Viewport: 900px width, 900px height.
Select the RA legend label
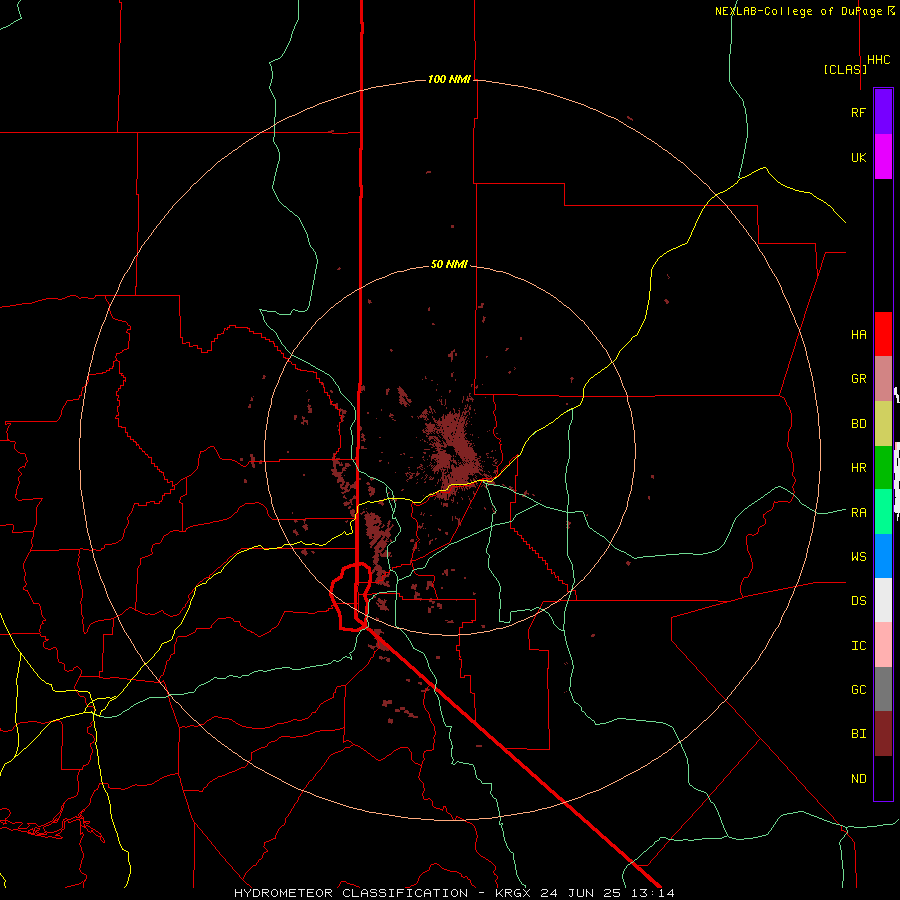coord(858,513)
